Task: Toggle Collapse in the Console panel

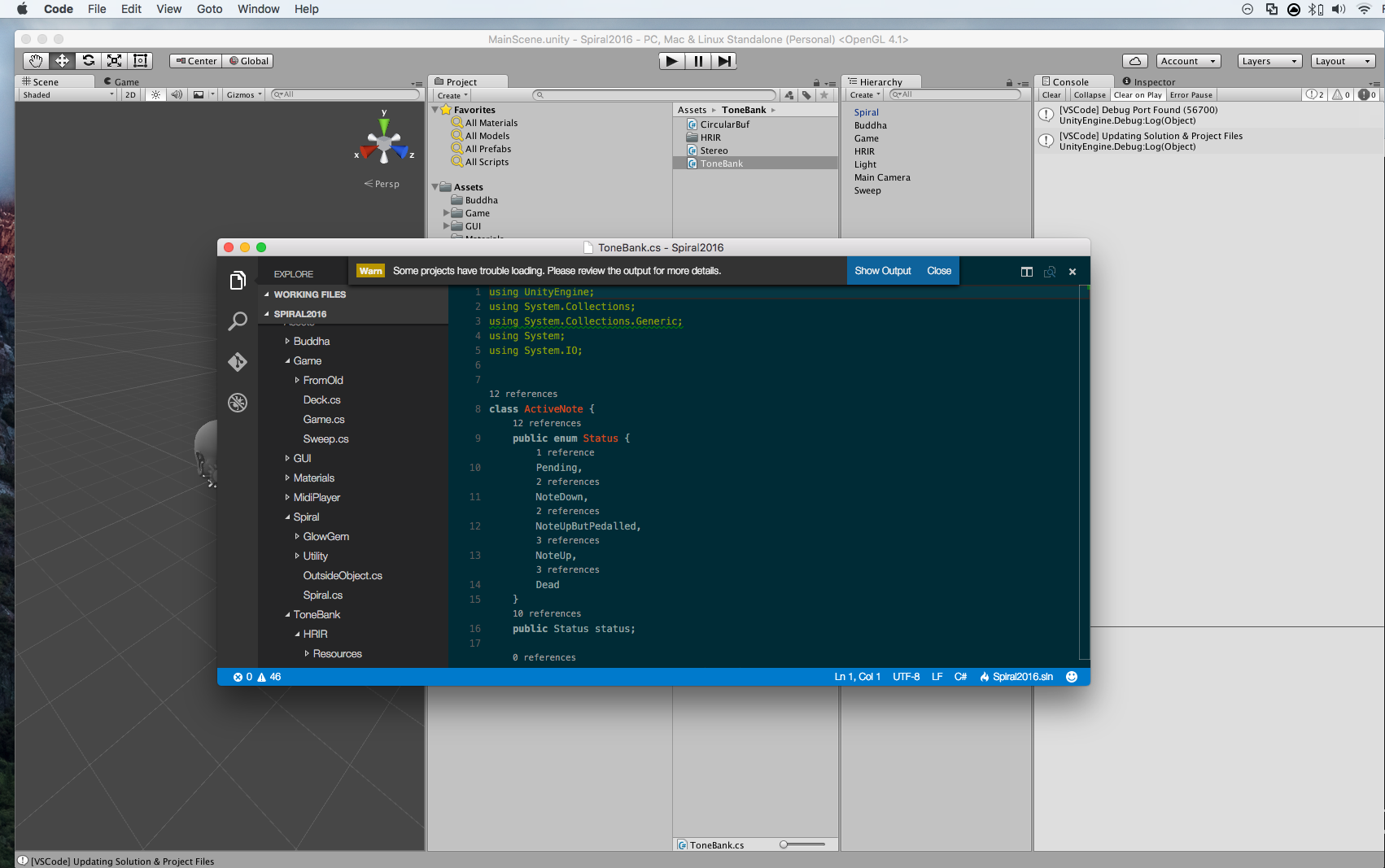Action: pyautogui.click(x=1090, y=95)
